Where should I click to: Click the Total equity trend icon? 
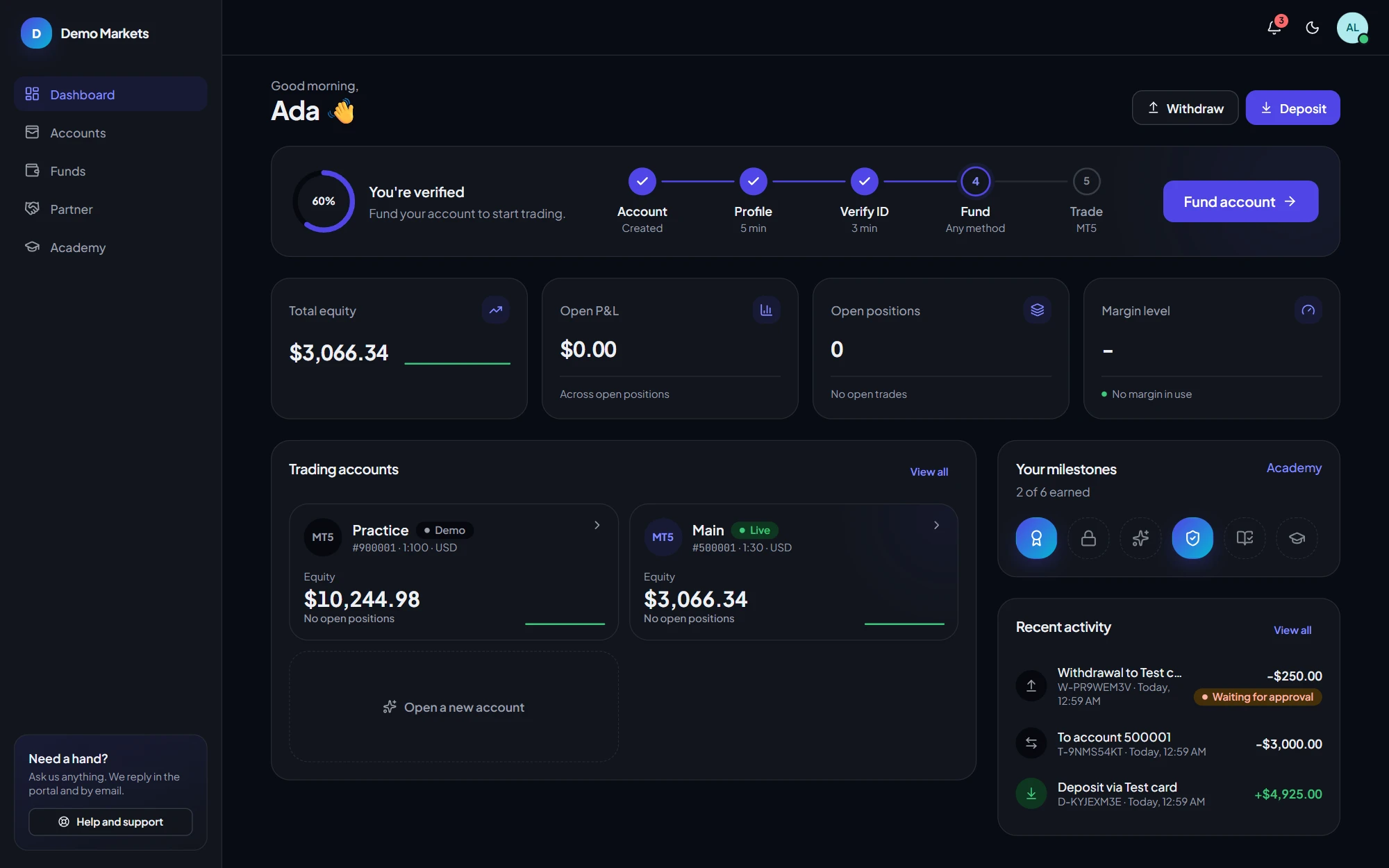pos(496,310)
